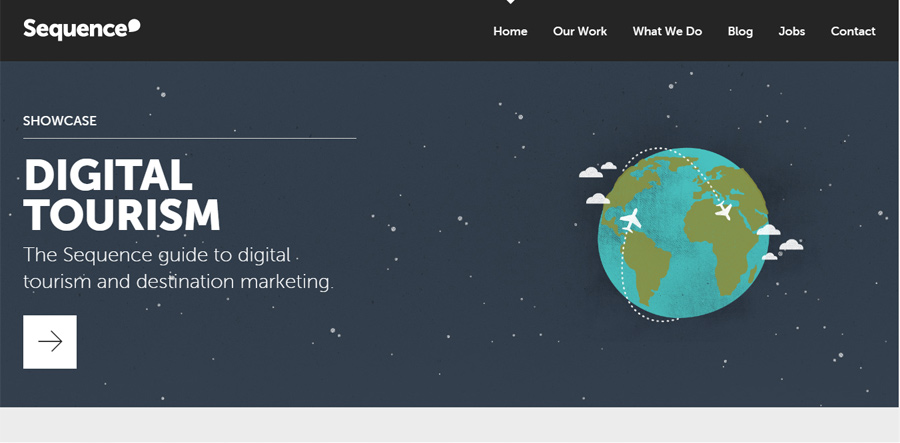Go to the Contact page
Screen dimensions: 900x443
(853, 32)
